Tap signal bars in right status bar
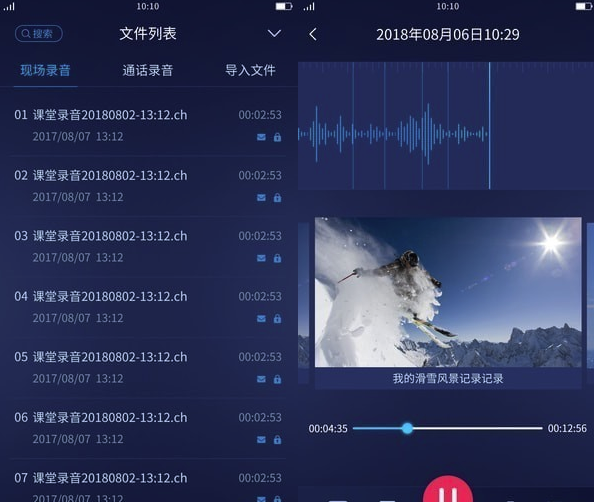The height and width of the screenshot is (502, 594). coord(309,6)
